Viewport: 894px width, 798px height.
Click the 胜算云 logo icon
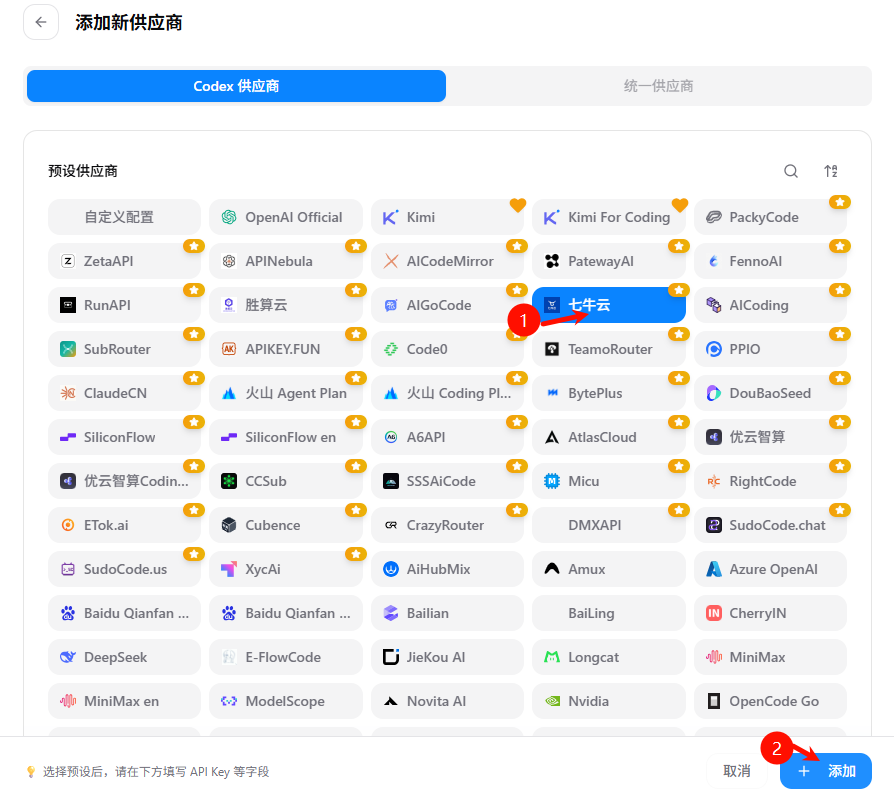(x=229, y=305)
